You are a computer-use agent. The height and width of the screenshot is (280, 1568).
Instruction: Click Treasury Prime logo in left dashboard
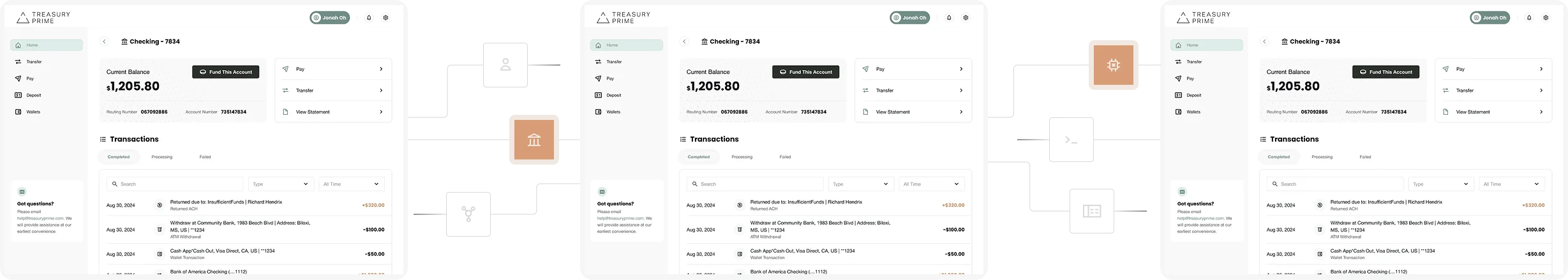(43, 18)
